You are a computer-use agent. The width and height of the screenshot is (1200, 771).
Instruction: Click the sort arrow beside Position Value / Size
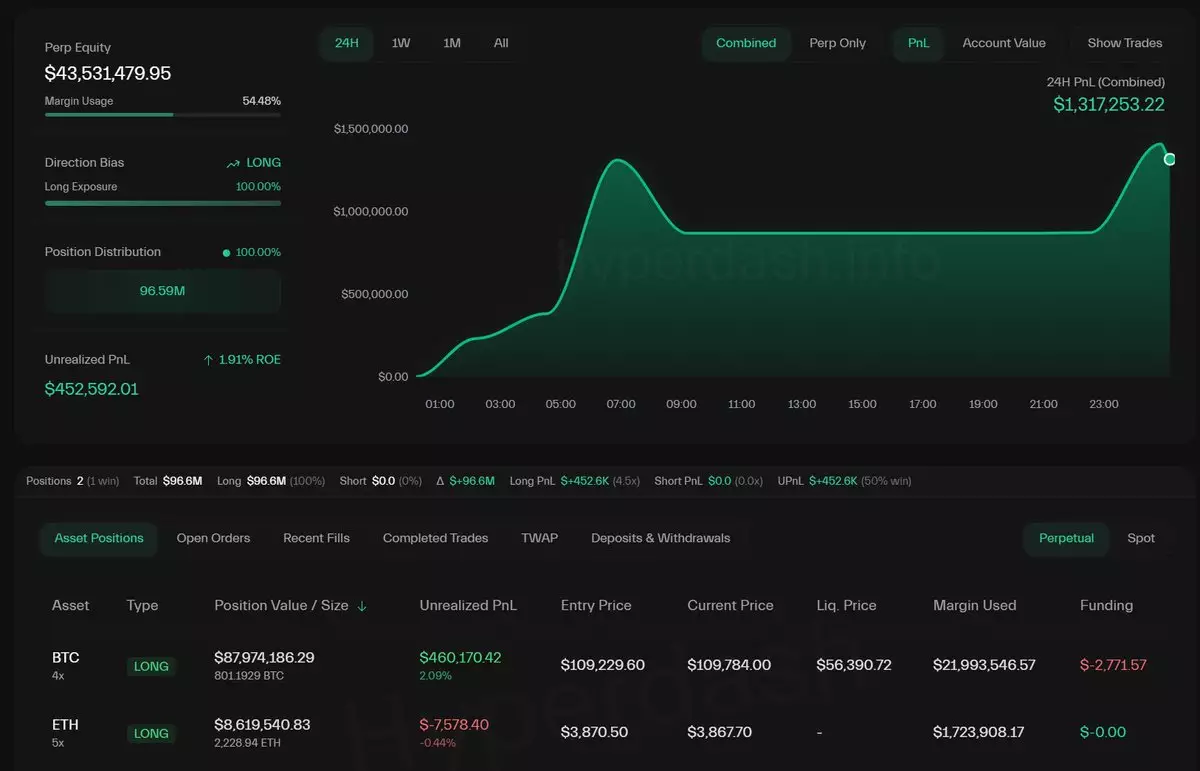pos(362,606)
